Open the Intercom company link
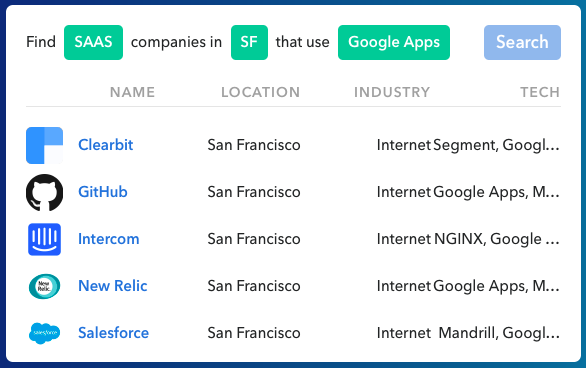This screenshot has height=368, width=586. 109,239
